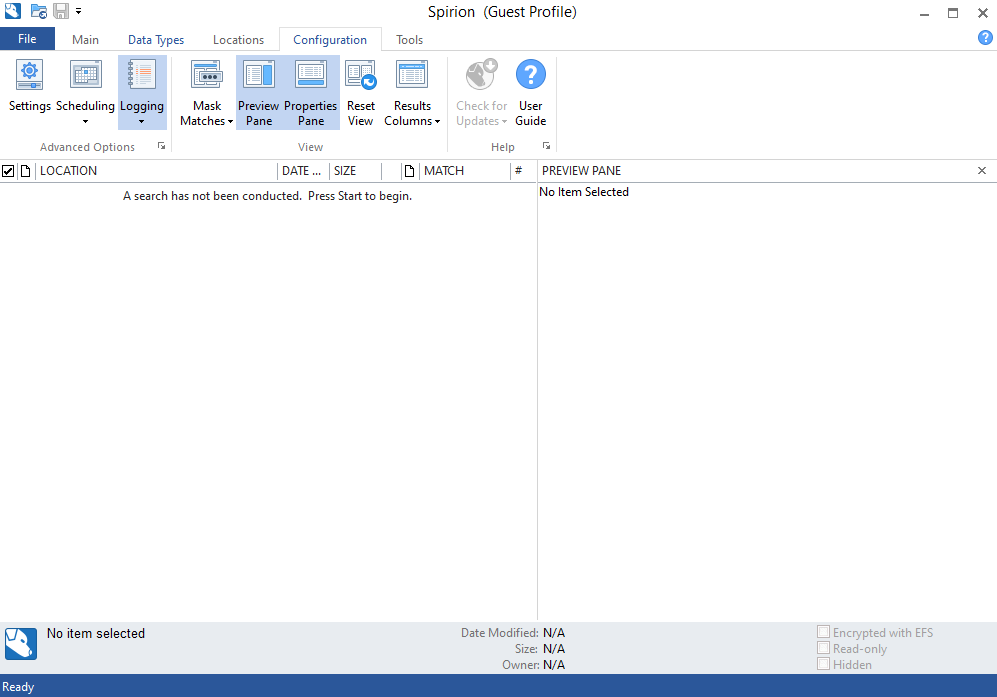Toggle the select-all checkbox in results header
The height and width of the screenshot is (697, 997).
pos(8,171)
